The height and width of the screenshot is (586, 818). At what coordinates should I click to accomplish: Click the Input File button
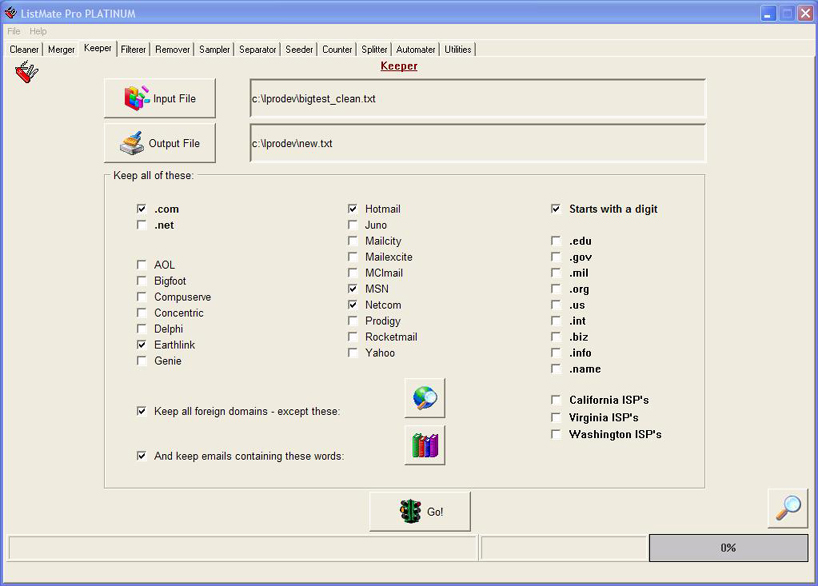(x=159, y=99)
